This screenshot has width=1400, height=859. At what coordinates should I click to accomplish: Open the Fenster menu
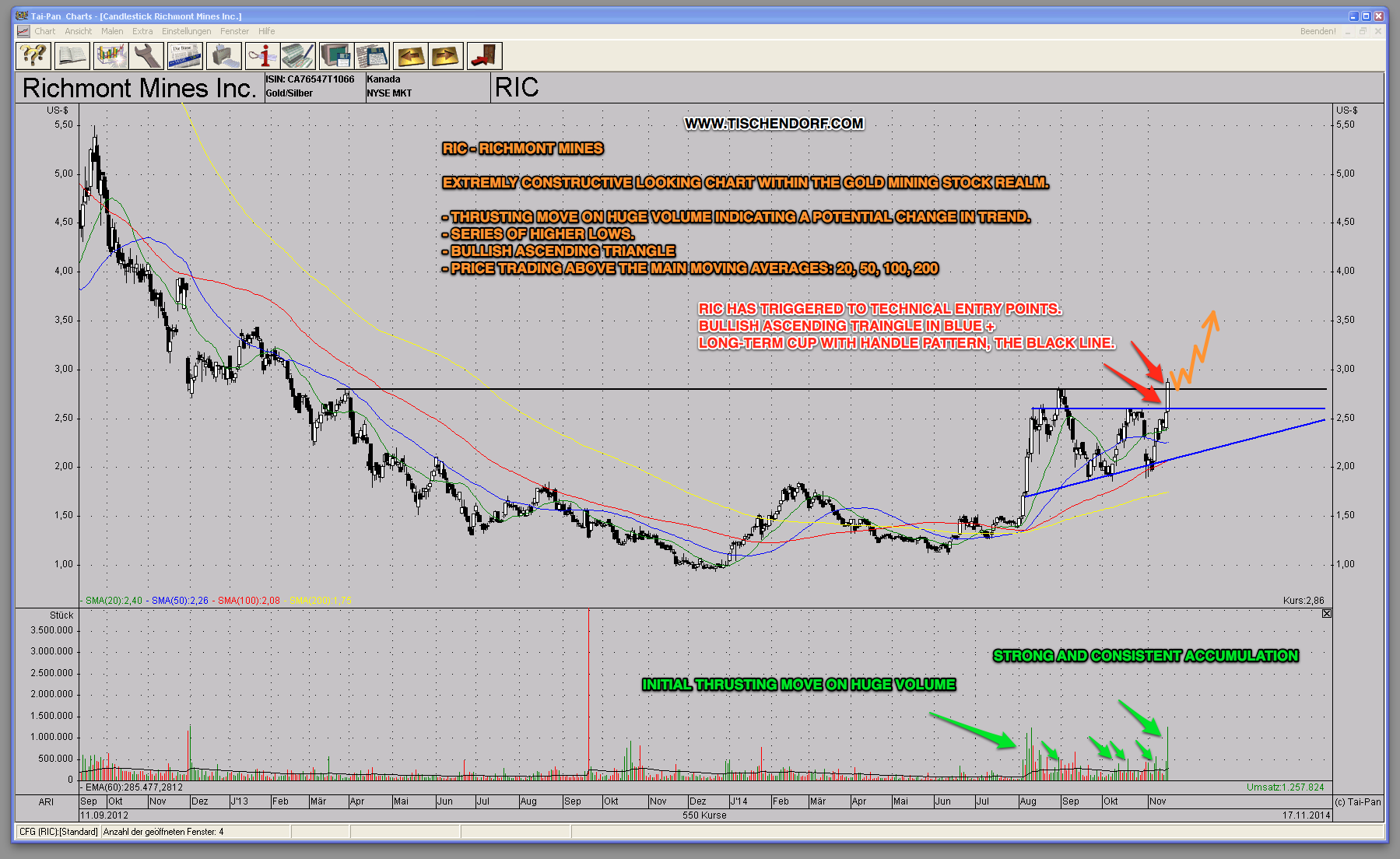[234, 31]
